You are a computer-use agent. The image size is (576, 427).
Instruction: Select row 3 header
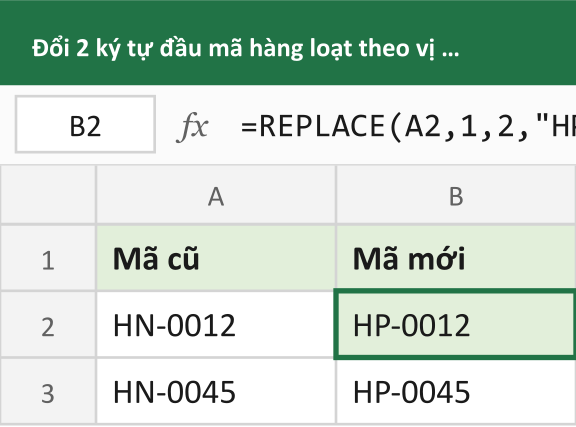point(48,391)
